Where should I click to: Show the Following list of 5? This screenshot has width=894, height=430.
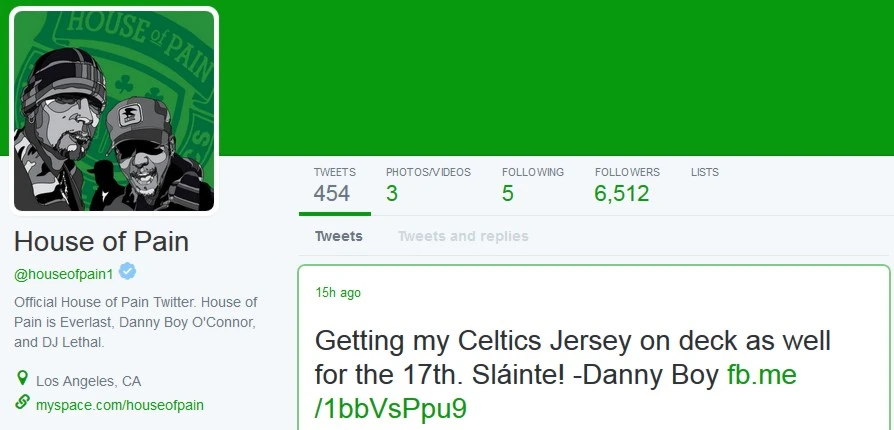click(533, 186)
